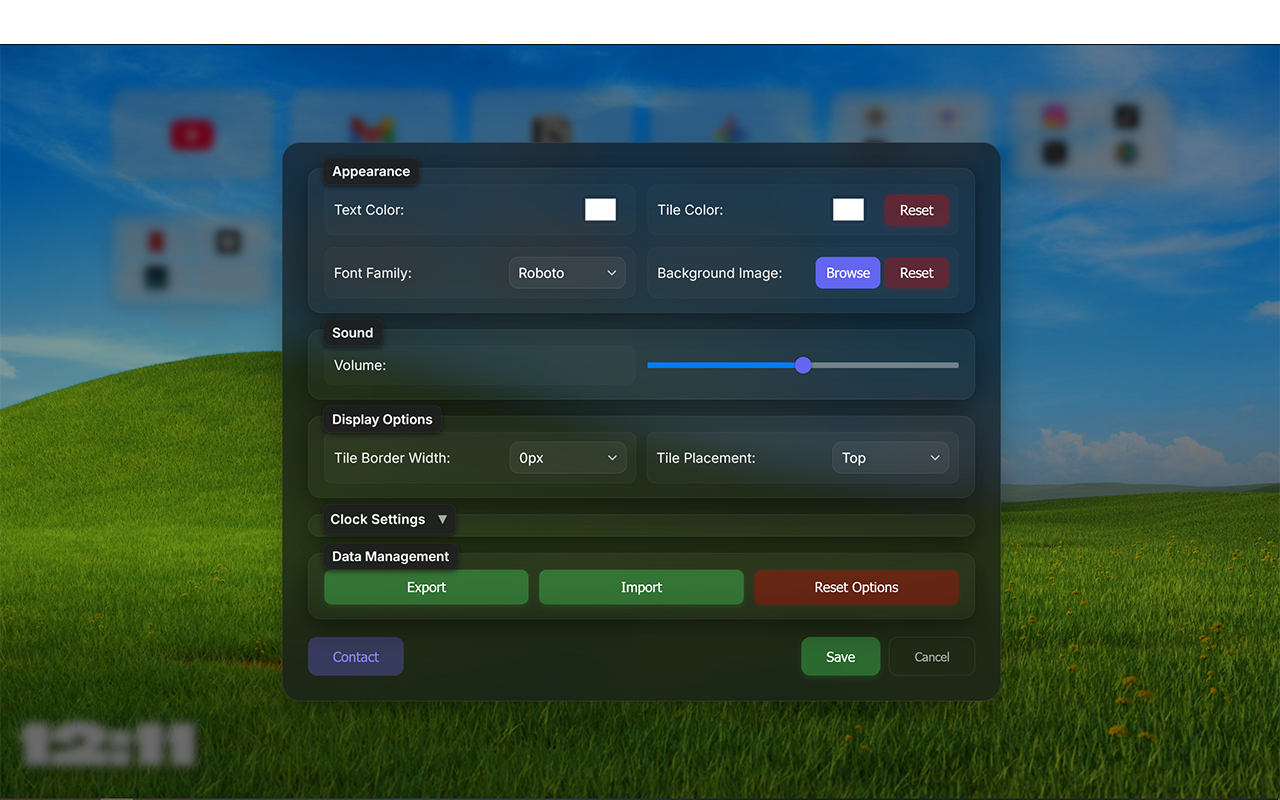Click the red Reset Options button
The width and height of the screenshot is (1280, 800).
pyautogui.click(x=856, y=587)
